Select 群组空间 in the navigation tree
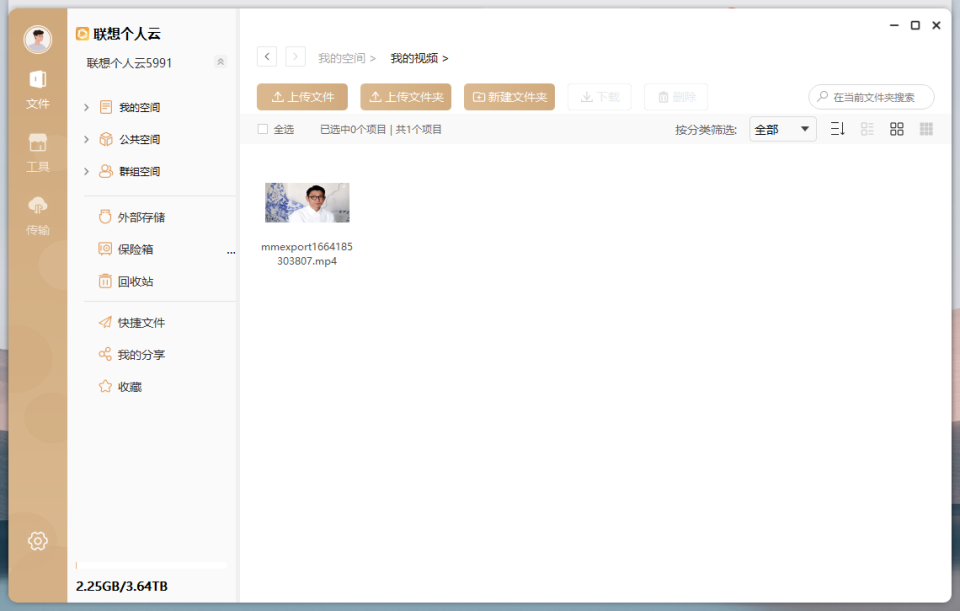Image resolution: width=960 pixels, height=611 pixels. pos(139,171)
